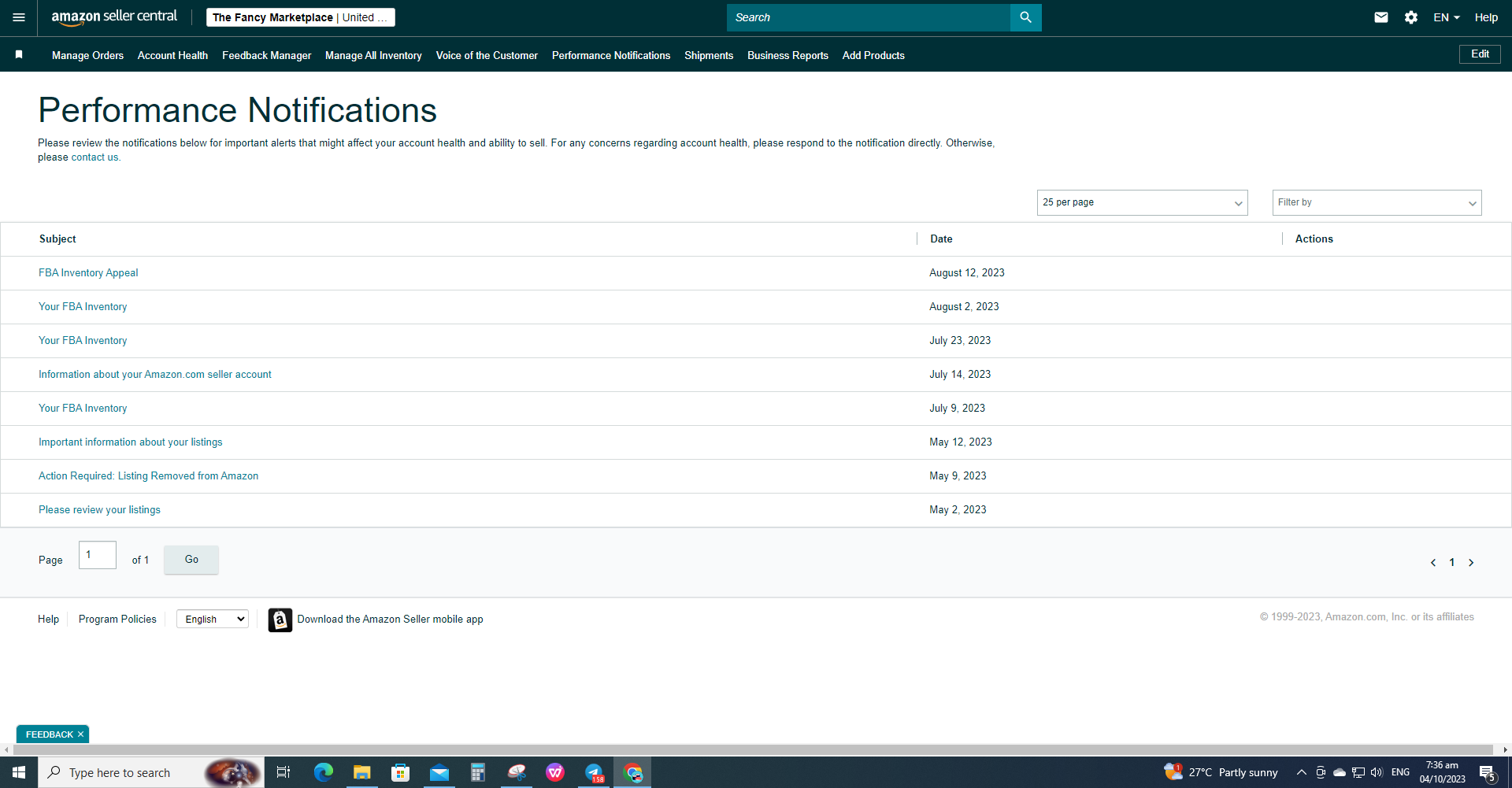Open the weather widget in taskbar
1512x788 pixels.
tap(1221, 772)
